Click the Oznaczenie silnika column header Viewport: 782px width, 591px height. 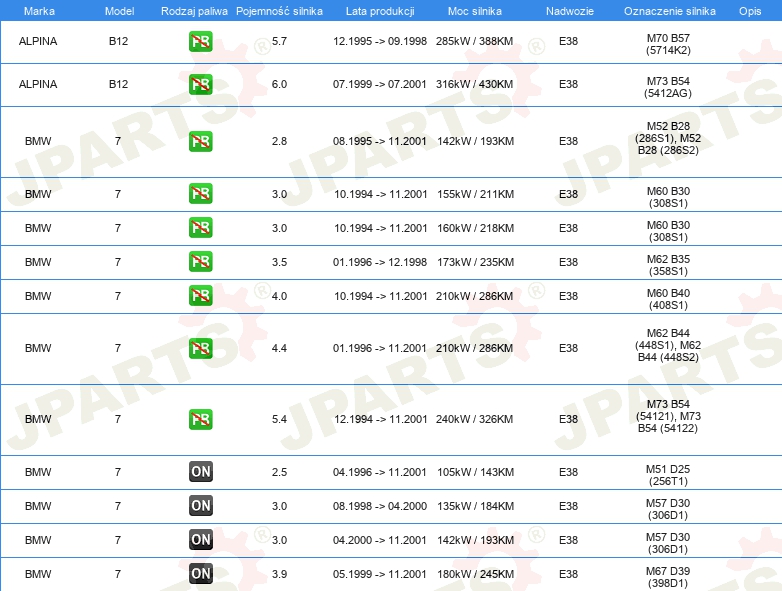[x=670, y=11]
